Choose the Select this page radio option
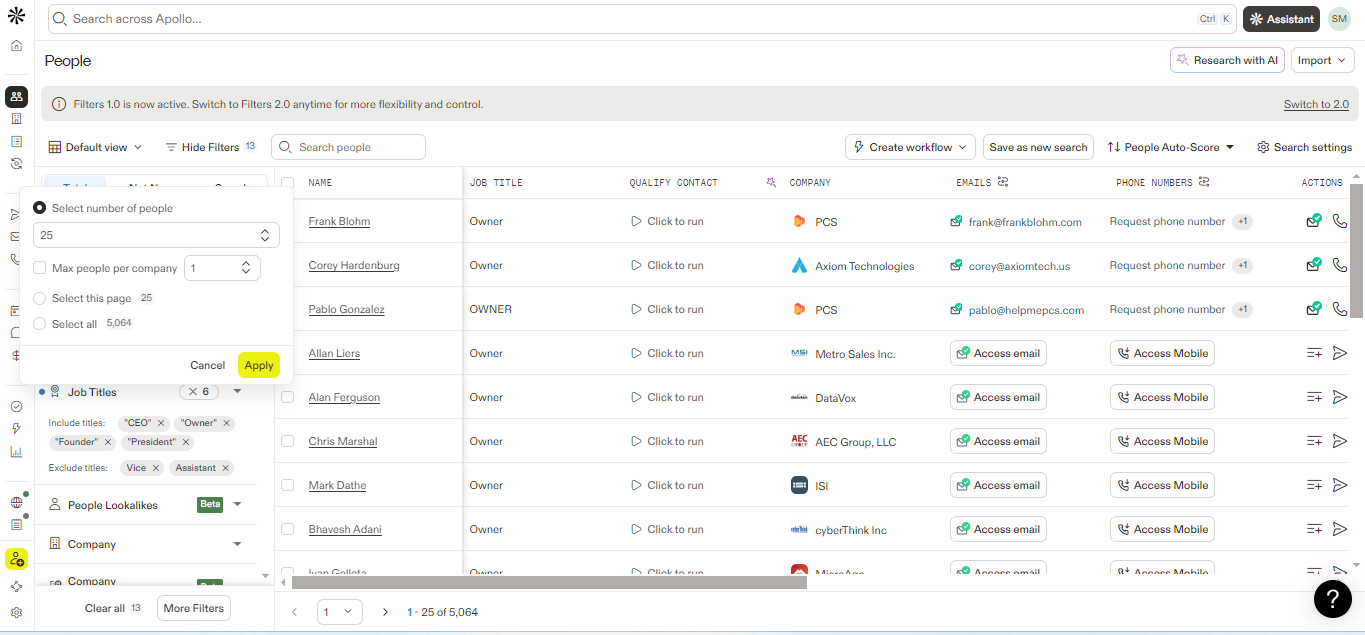This screenshot has height=635, width=1365. (x=40, y=298)
